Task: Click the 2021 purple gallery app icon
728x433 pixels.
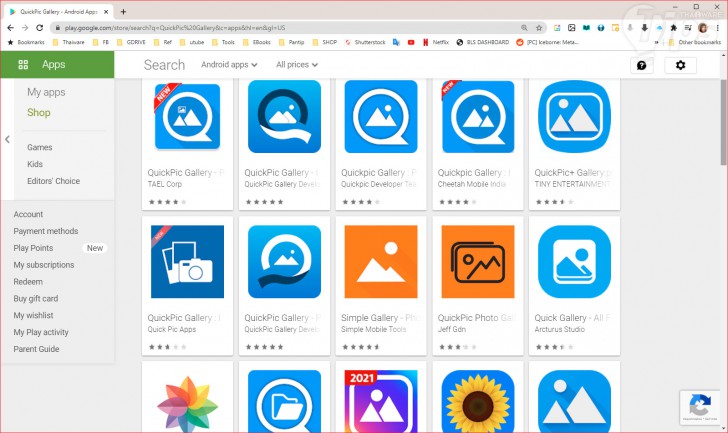Action: pyautogui.click(x=381, y=402)
